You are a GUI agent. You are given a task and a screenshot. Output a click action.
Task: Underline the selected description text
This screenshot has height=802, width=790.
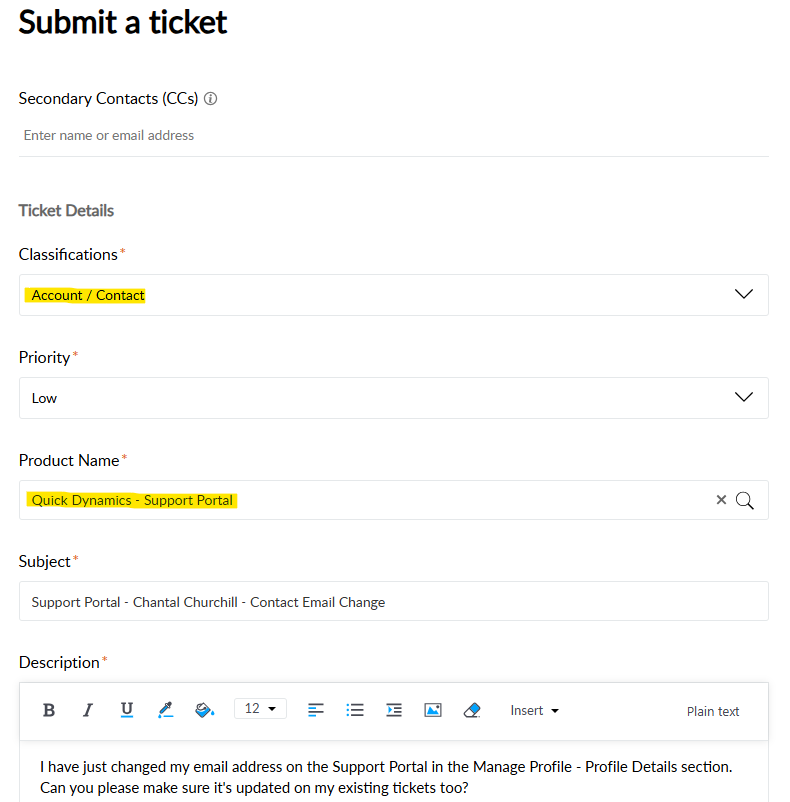(x=127, y=710)
